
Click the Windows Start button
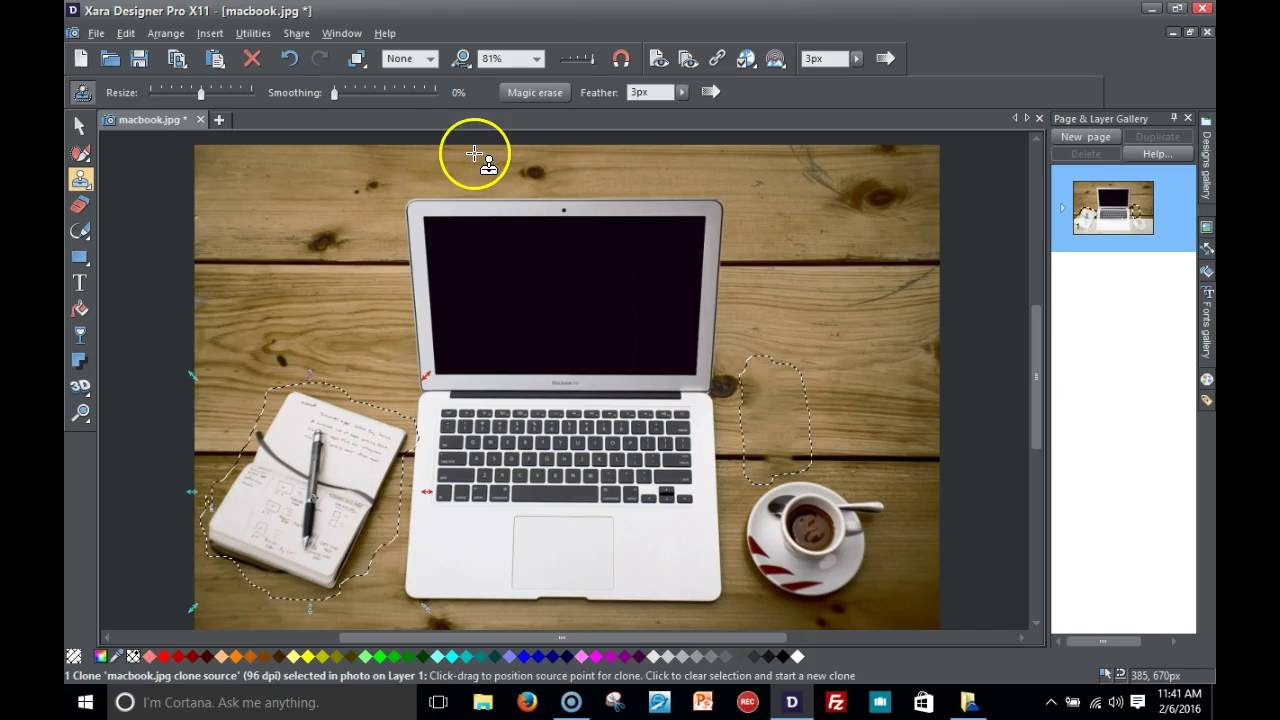tap(86, 702)
